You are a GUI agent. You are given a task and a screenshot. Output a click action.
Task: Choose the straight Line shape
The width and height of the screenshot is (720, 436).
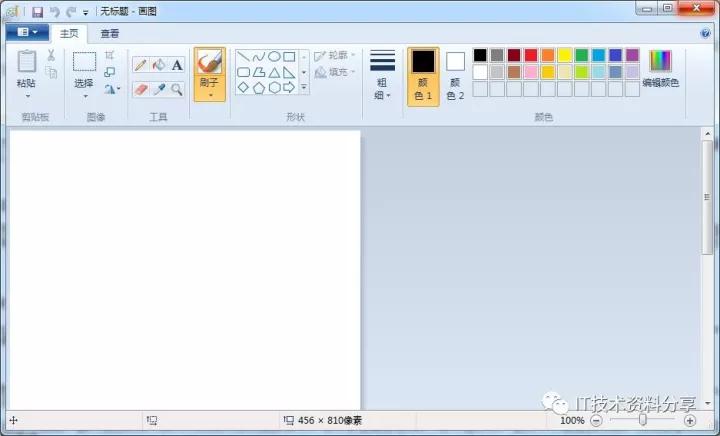tap(243, 56)
